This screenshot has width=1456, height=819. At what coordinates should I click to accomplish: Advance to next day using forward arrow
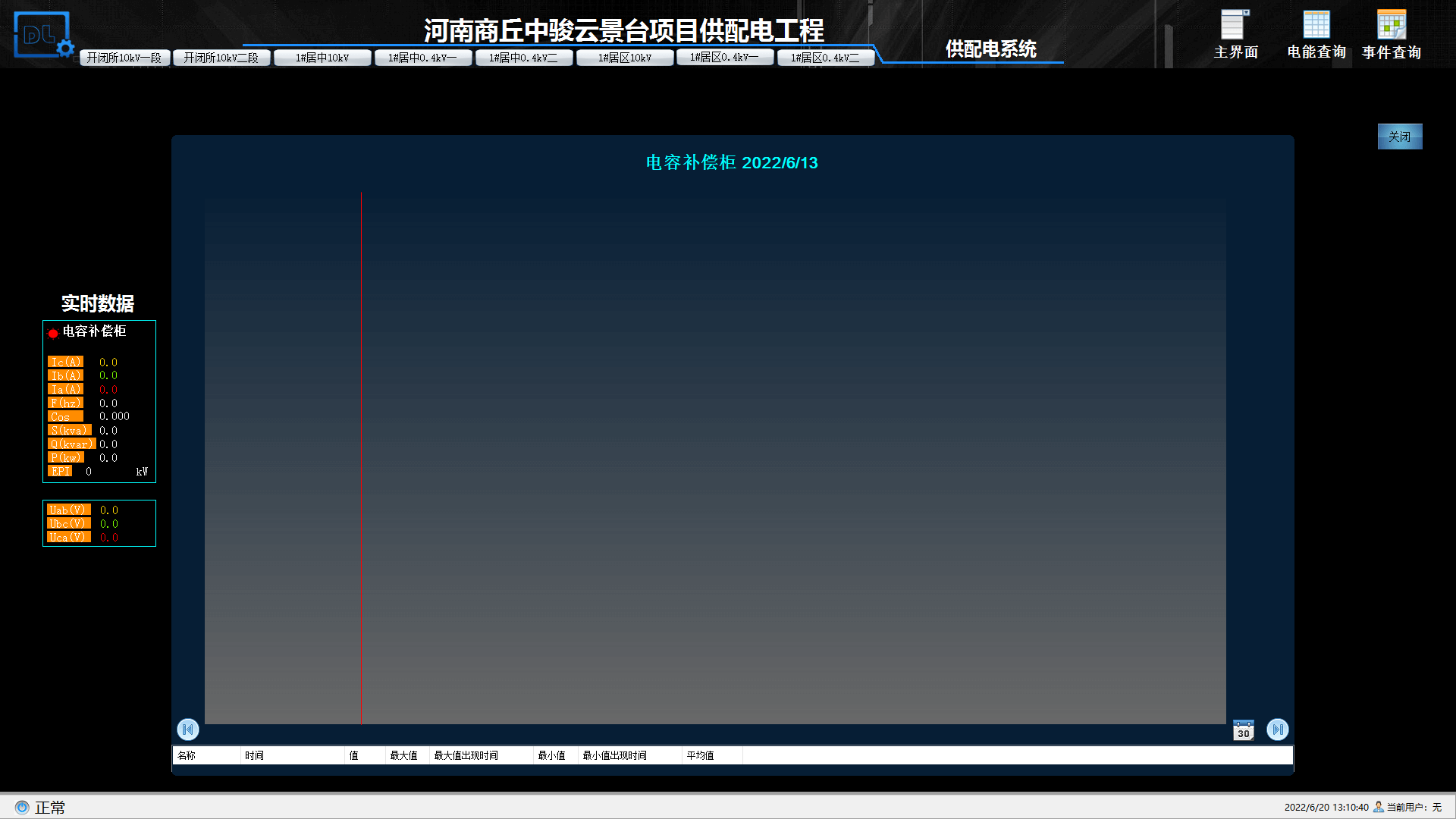pos(1277,729)
